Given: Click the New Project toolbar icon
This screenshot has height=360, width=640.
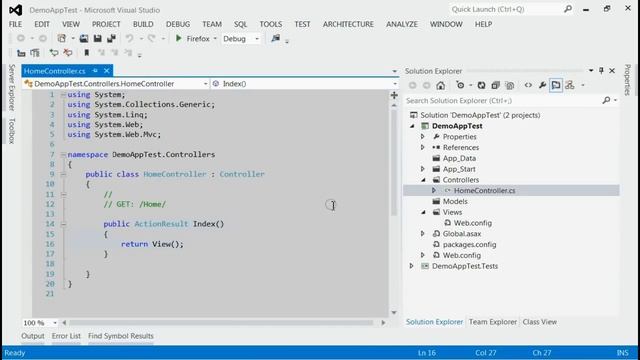Looking at the screenshot, I should tap(62, 38).
